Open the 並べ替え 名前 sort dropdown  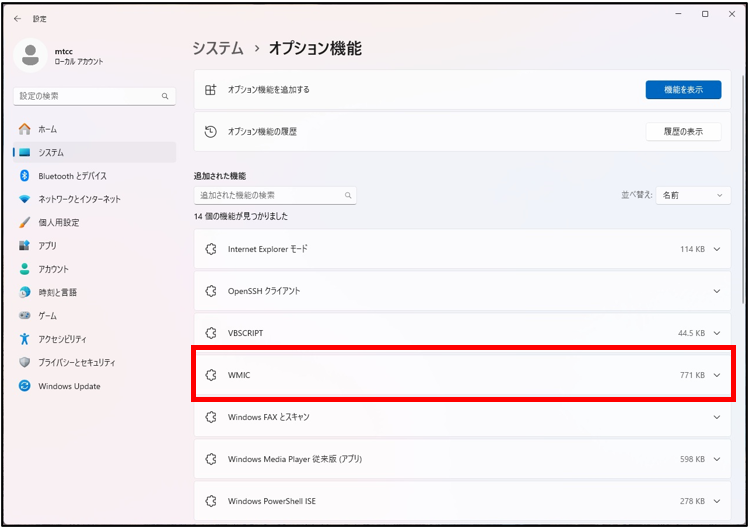[x=693, y=195]
